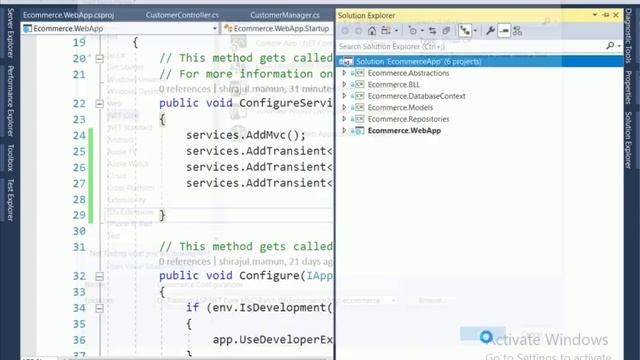Select Ecommerce.WebApp project name
The width and height of the screenshot is (640, 360).
pyautogui.click(x=404, y=131)
